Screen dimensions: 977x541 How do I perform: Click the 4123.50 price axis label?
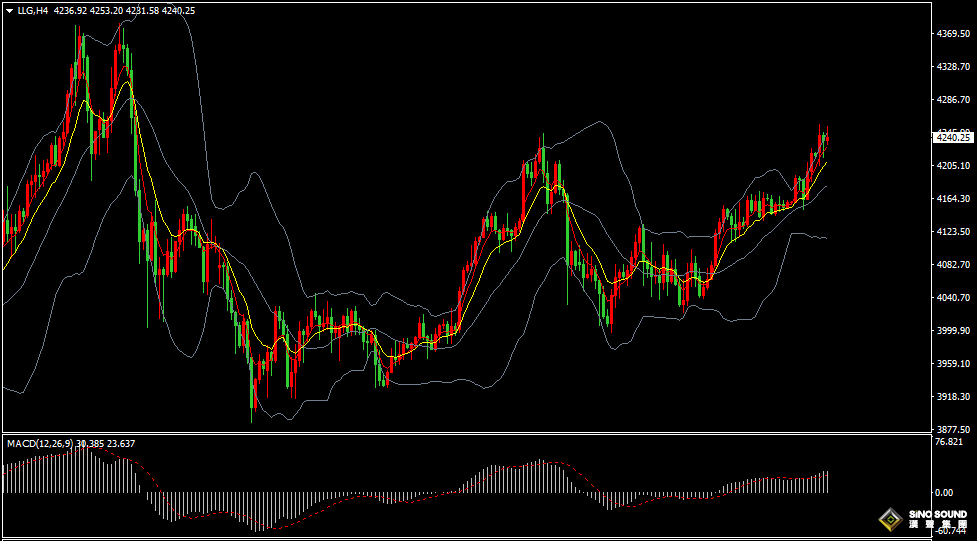(x=953, y=232)
